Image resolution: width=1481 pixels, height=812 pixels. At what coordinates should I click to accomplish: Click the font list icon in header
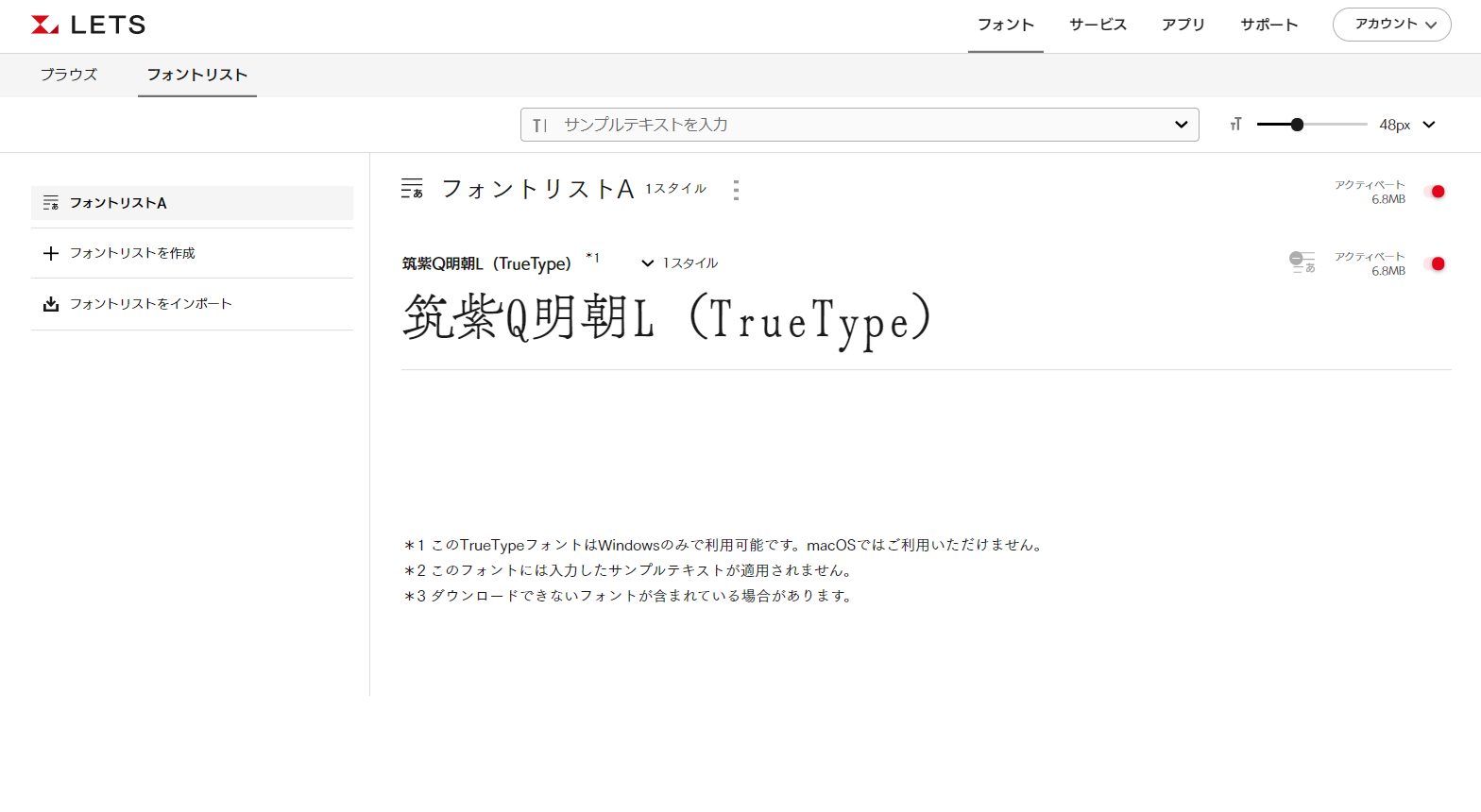click(412, 189)
